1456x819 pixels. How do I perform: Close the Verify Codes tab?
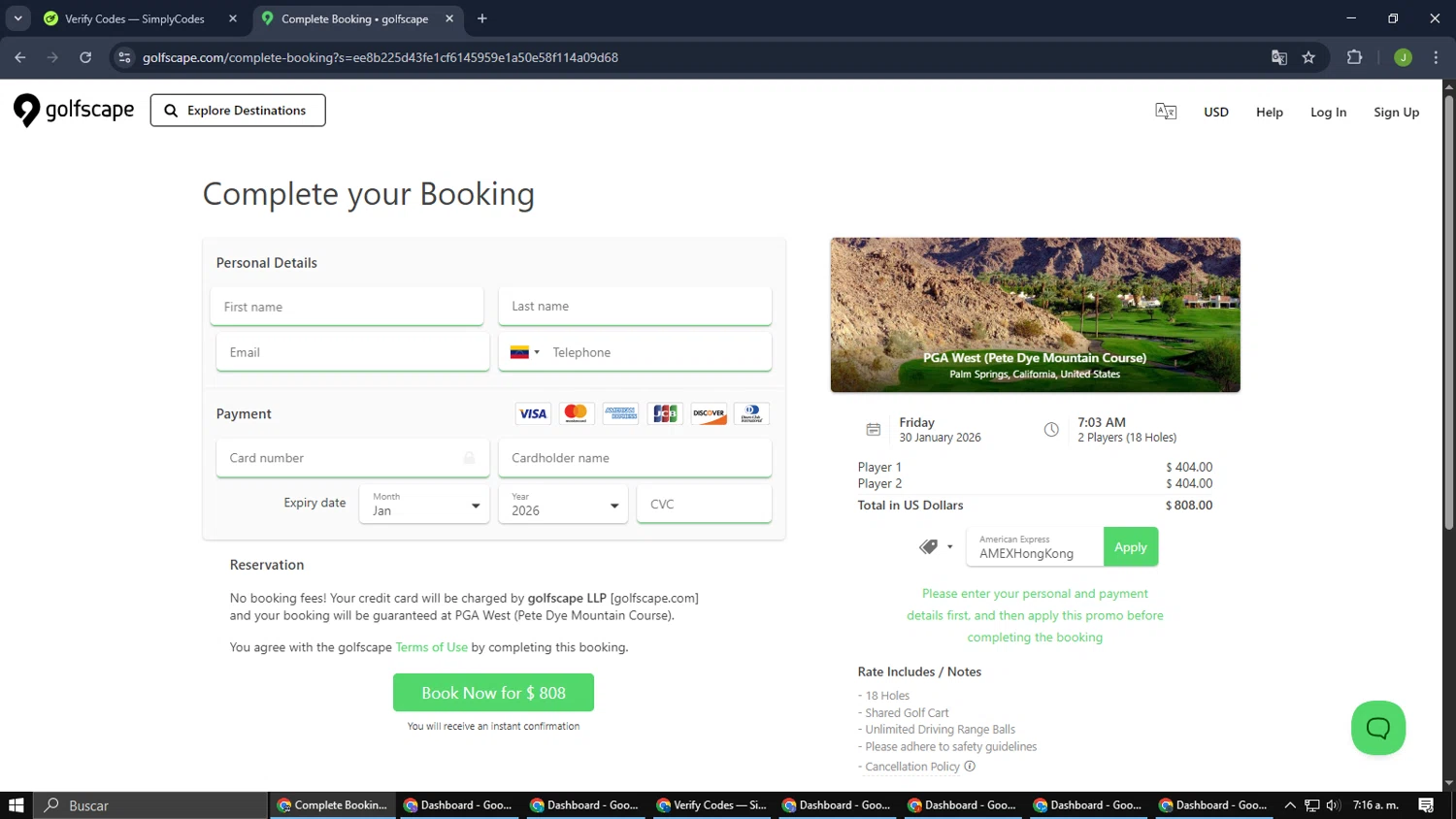pyautogui.click(x=233, y=18)
